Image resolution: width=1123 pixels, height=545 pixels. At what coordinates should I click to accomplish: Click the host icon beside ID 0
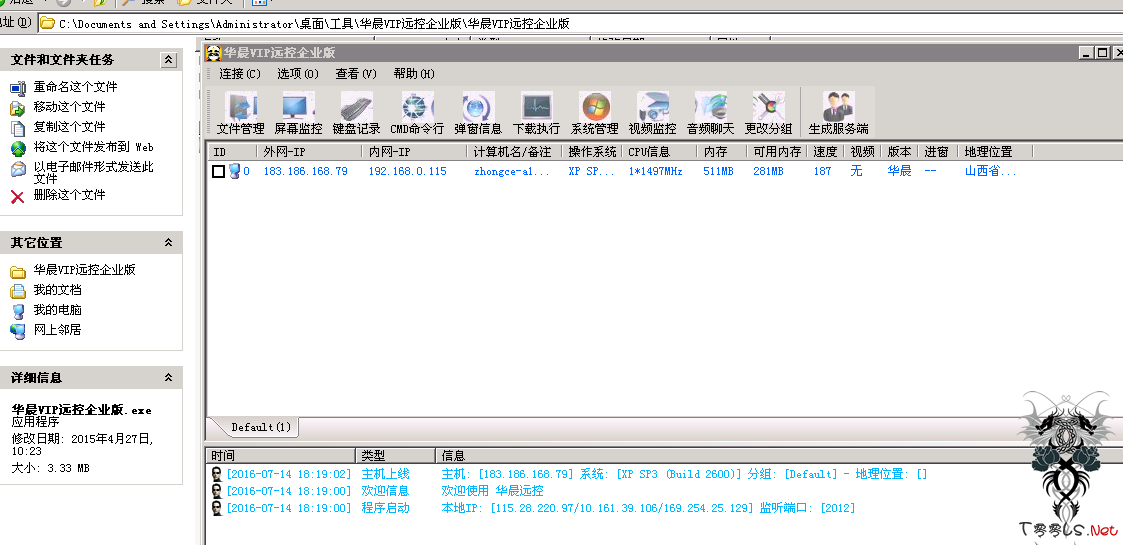[x=234, y=171]
